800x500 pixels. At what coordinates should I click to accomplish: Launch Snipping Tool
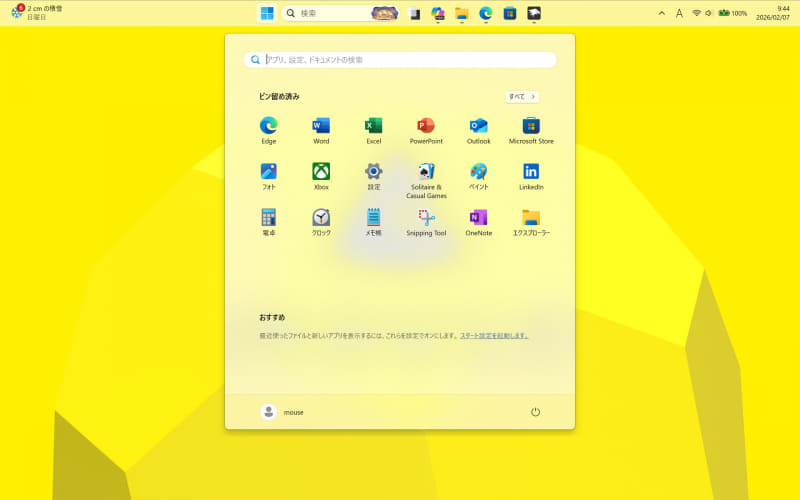(426, 222)
